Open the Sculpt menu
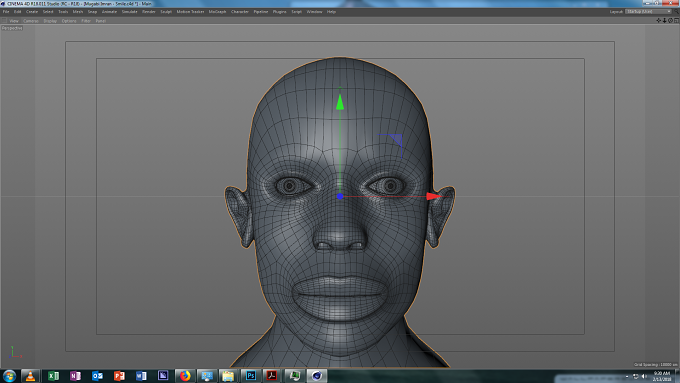 pyautogui.click(x=166, y=12)
